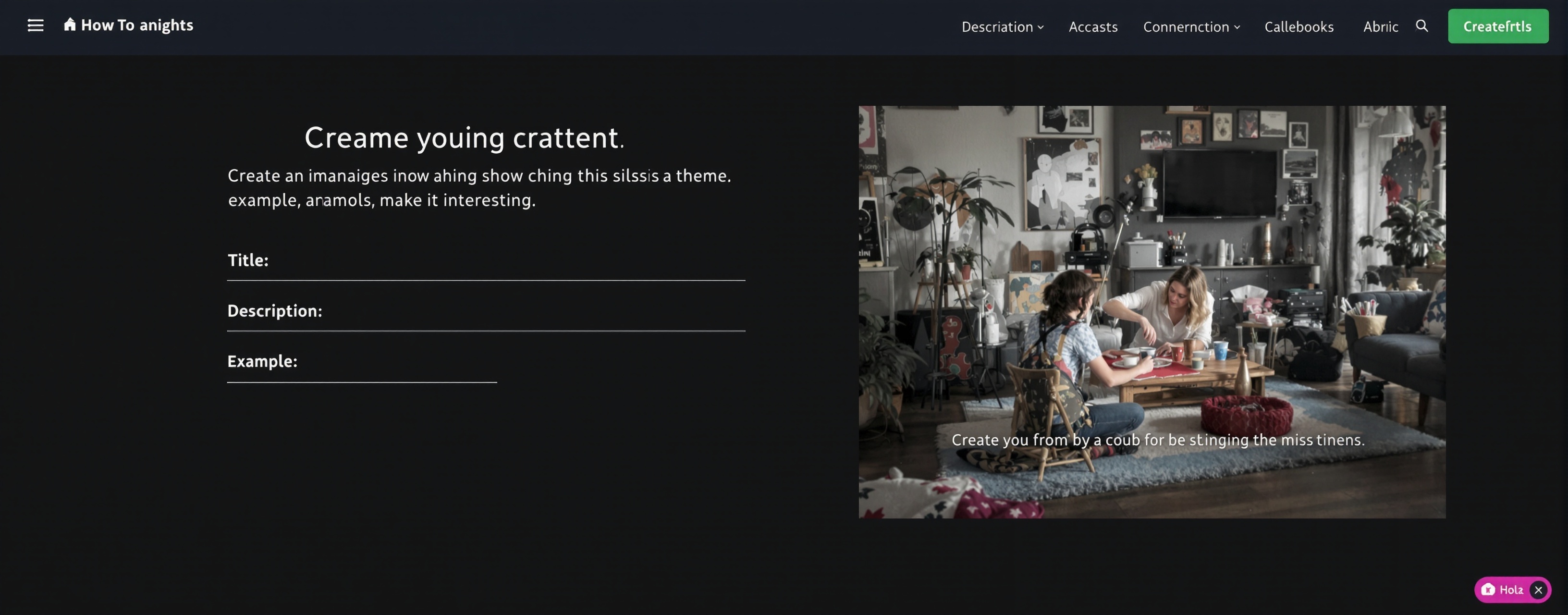Expand the Descriation dropdown menu

click(1003, 27)
